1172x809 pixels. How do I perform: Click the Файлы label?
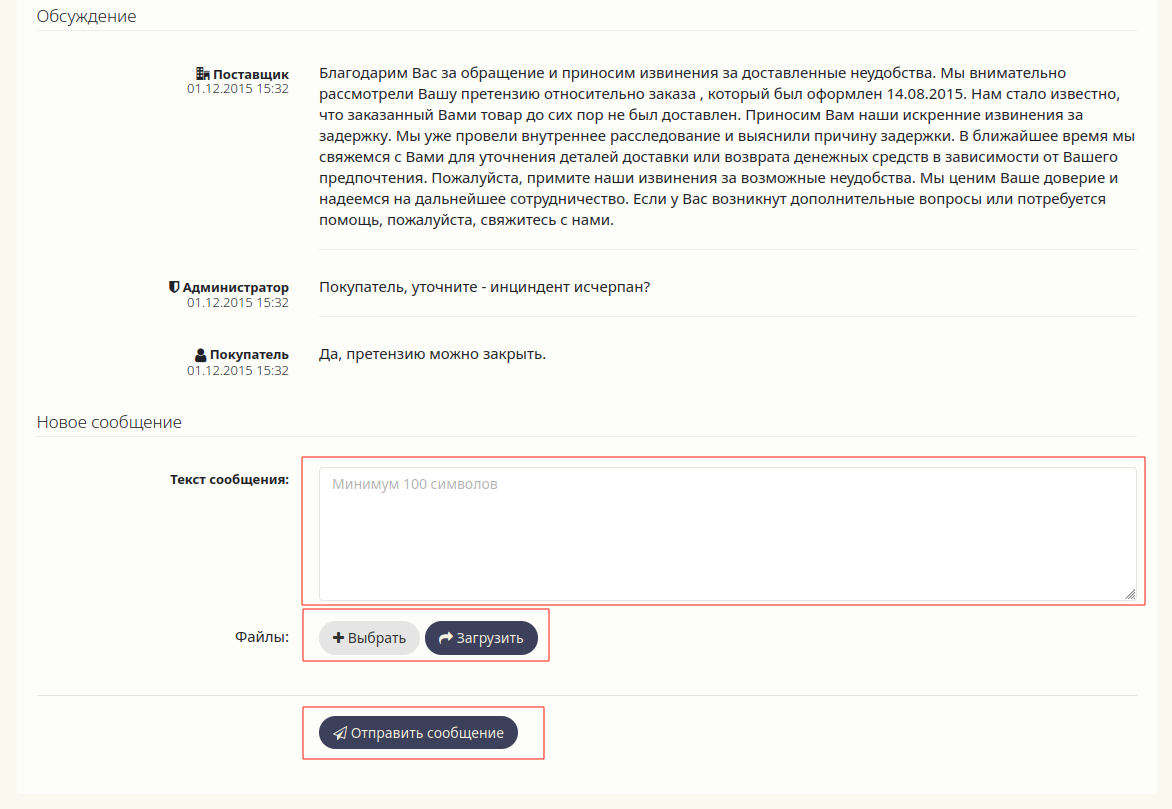pos(262,636)
